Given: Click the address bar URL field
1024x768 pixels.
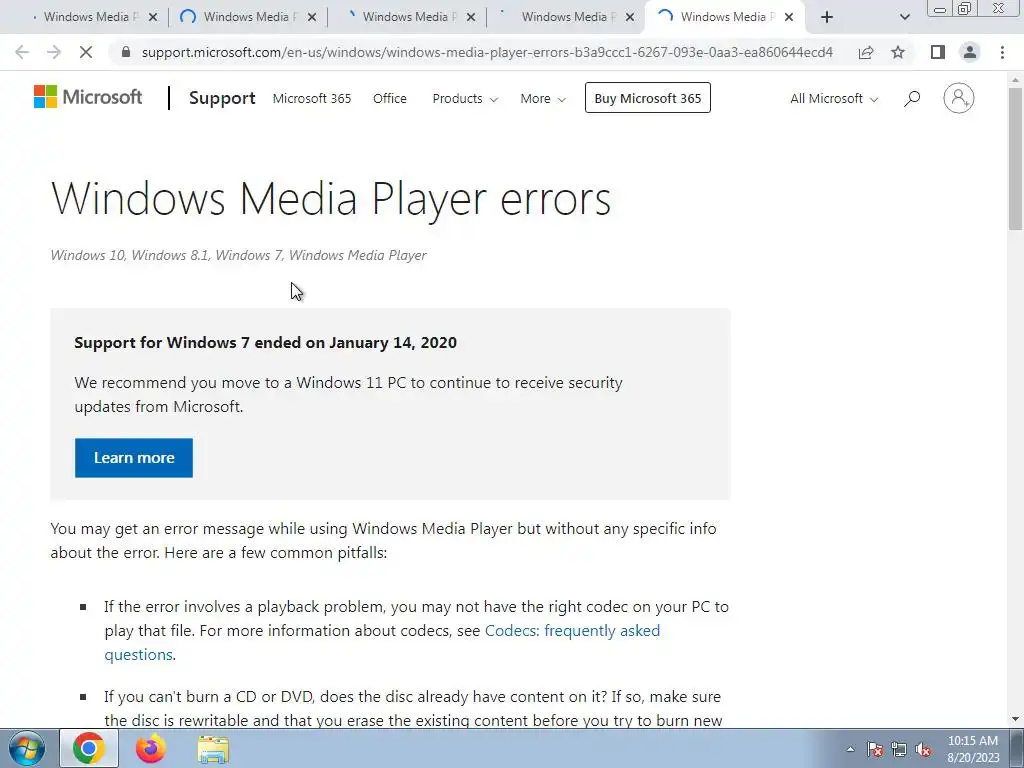Looking at the screenshot, I should coord(487,52).
